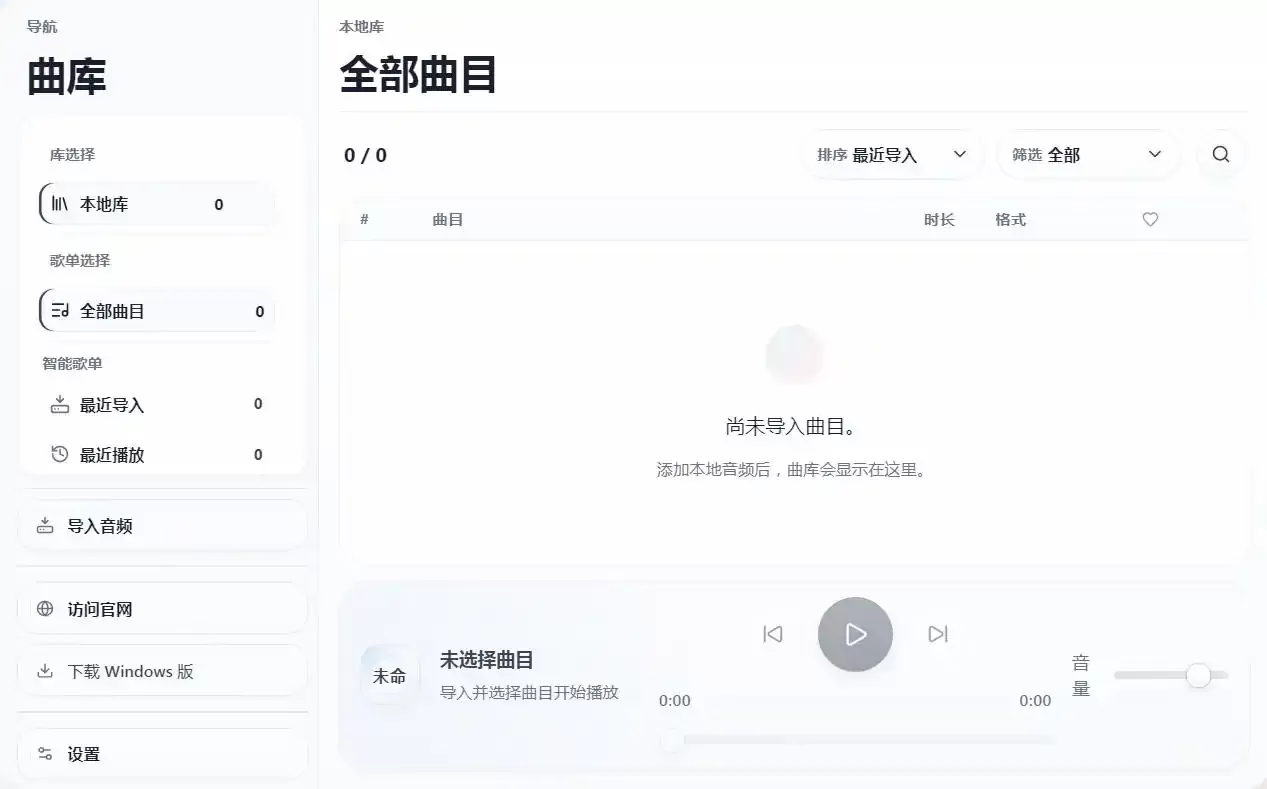Screen dimensions: 1267x789
Task: Click the 0 / 0 track counter
Action: (366, 155)
